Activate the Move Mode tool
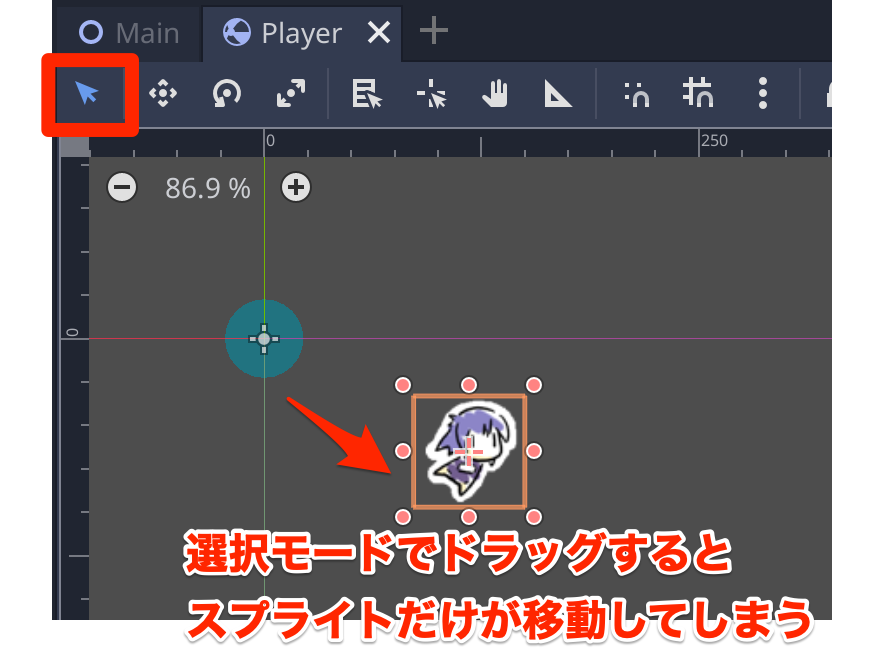 point(163,93)
